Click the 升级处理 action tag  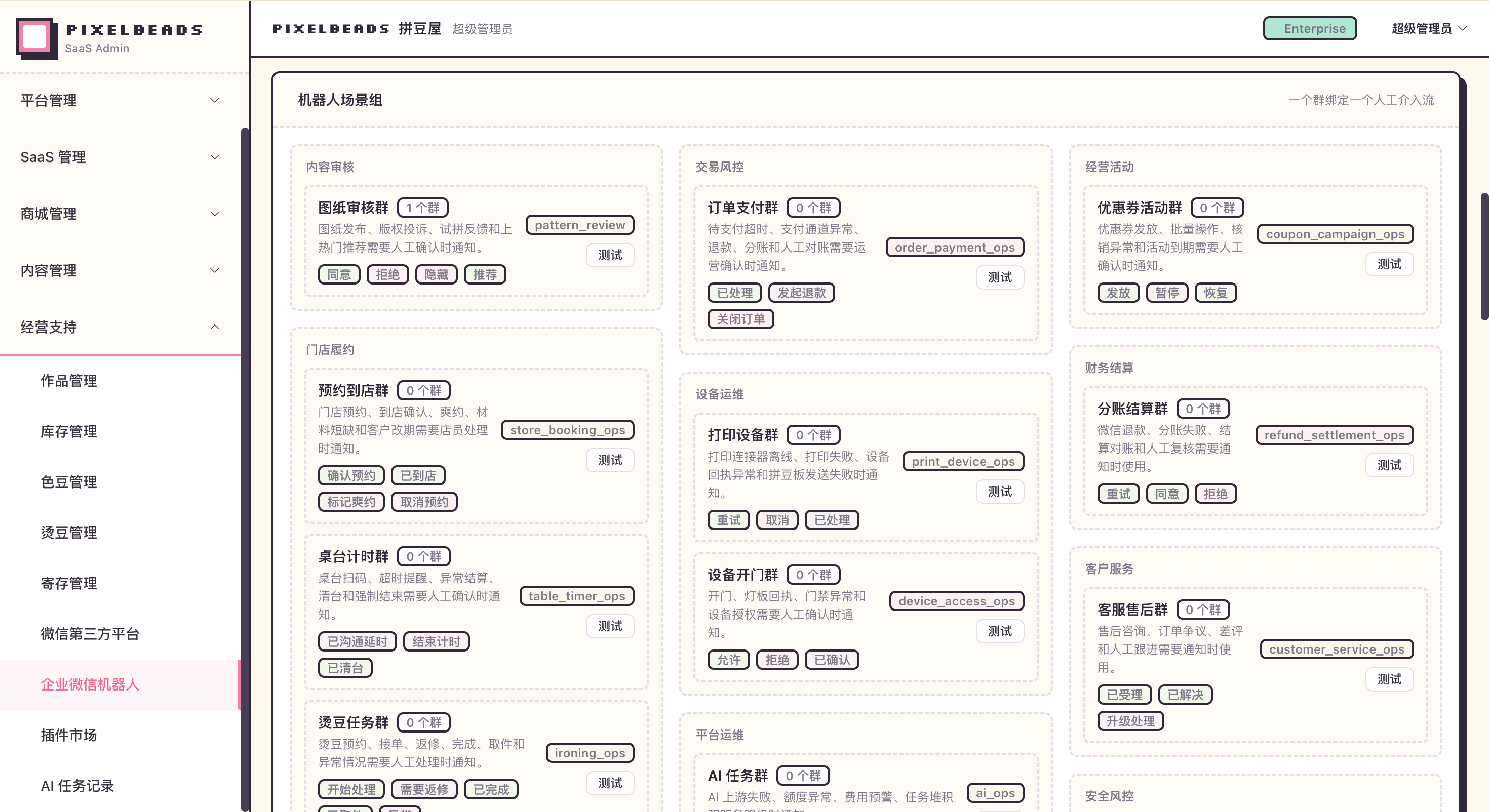[x=1130, y=721]
